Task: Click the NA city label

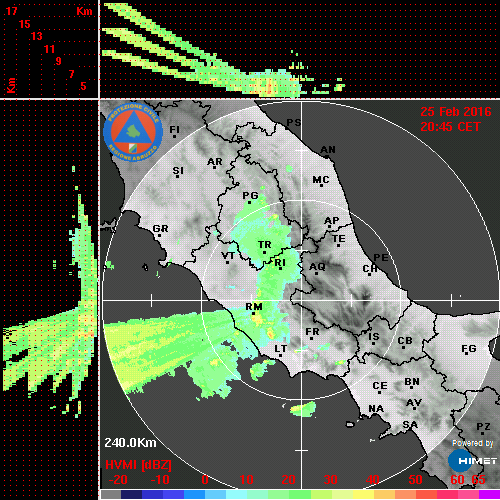Action: click(x=376, y=409)
